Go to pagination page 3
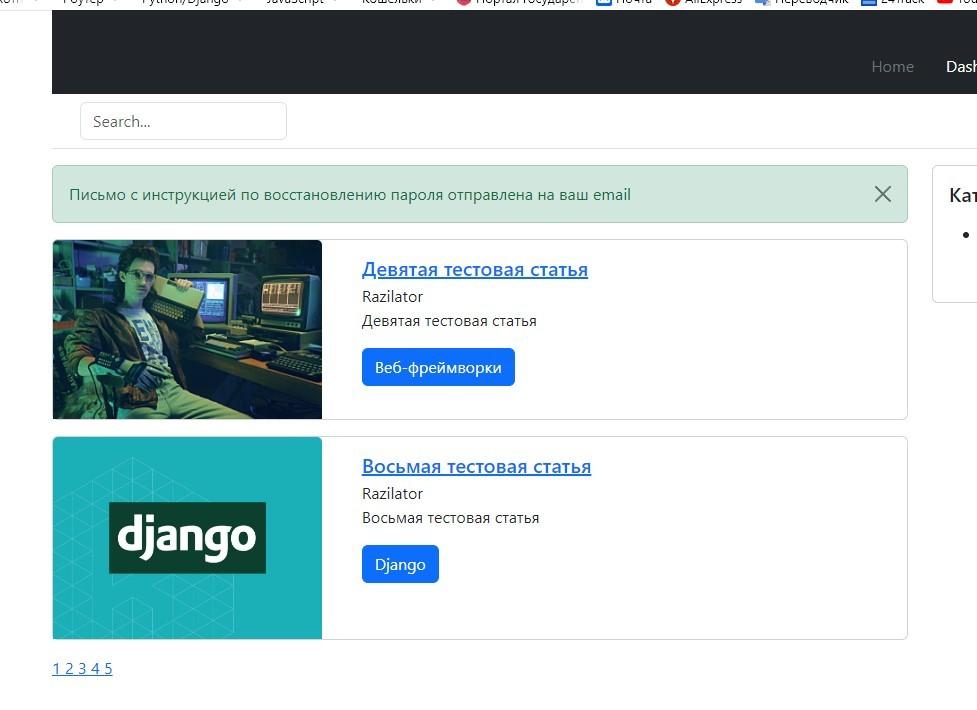Image resolution: width=977 pixels, height=710 pixels. 82,669
